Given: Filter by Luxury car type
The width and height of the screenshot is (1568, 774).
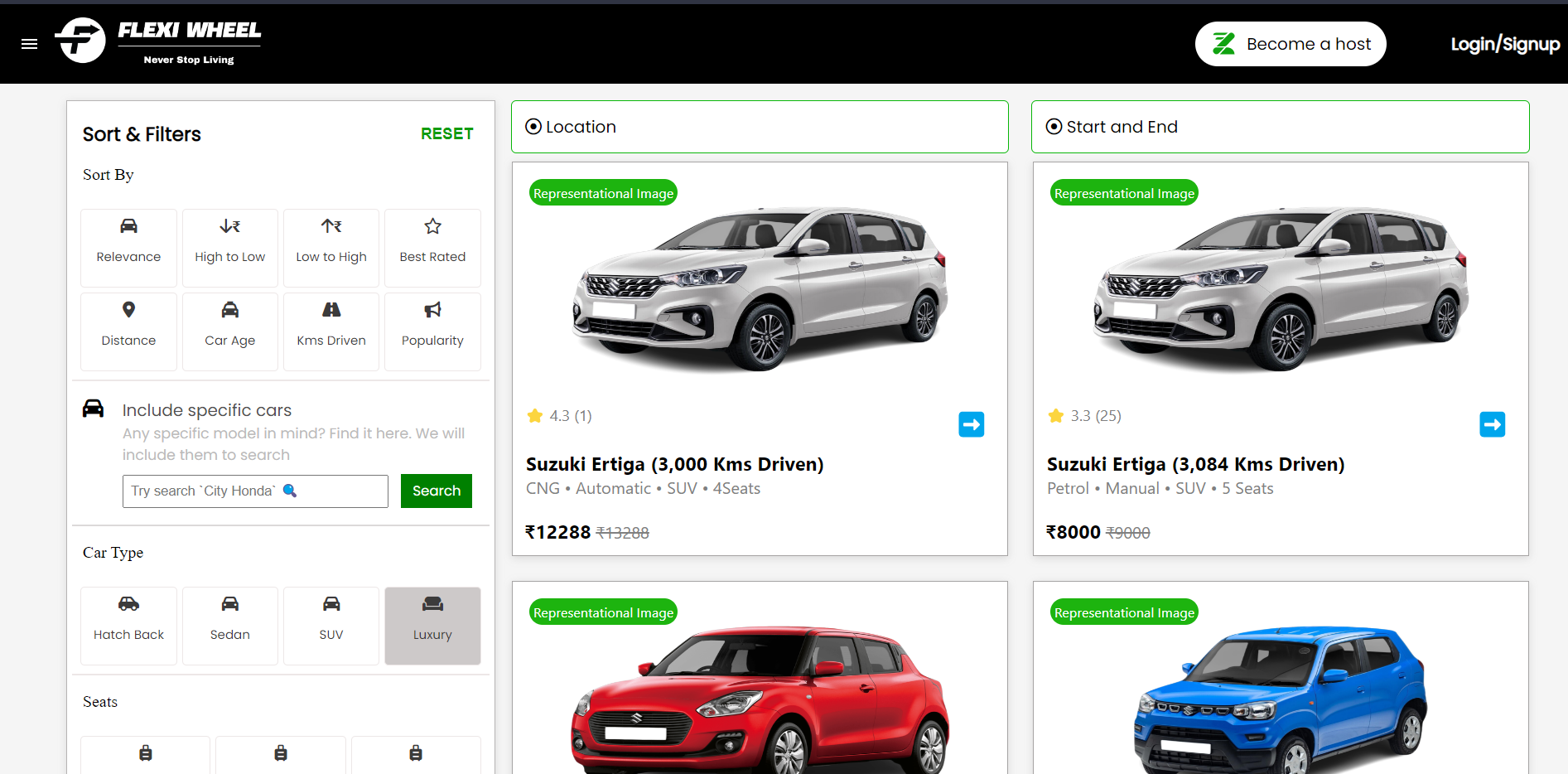Looking at the screenshot, I should 432,626.
